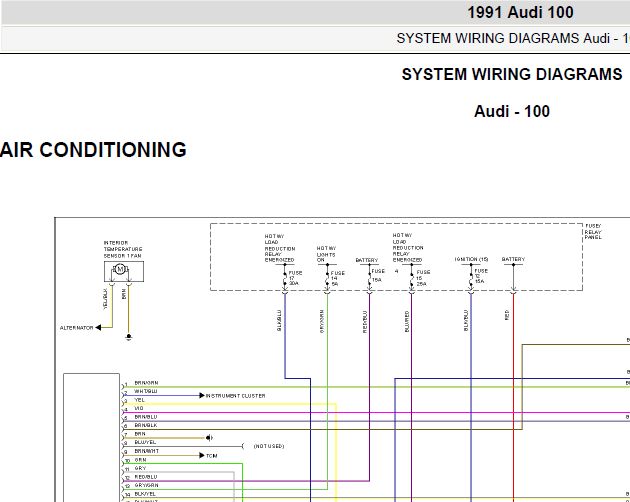
Task: Click the "IGNITION (15)" label
Action: tap(471, 259)
